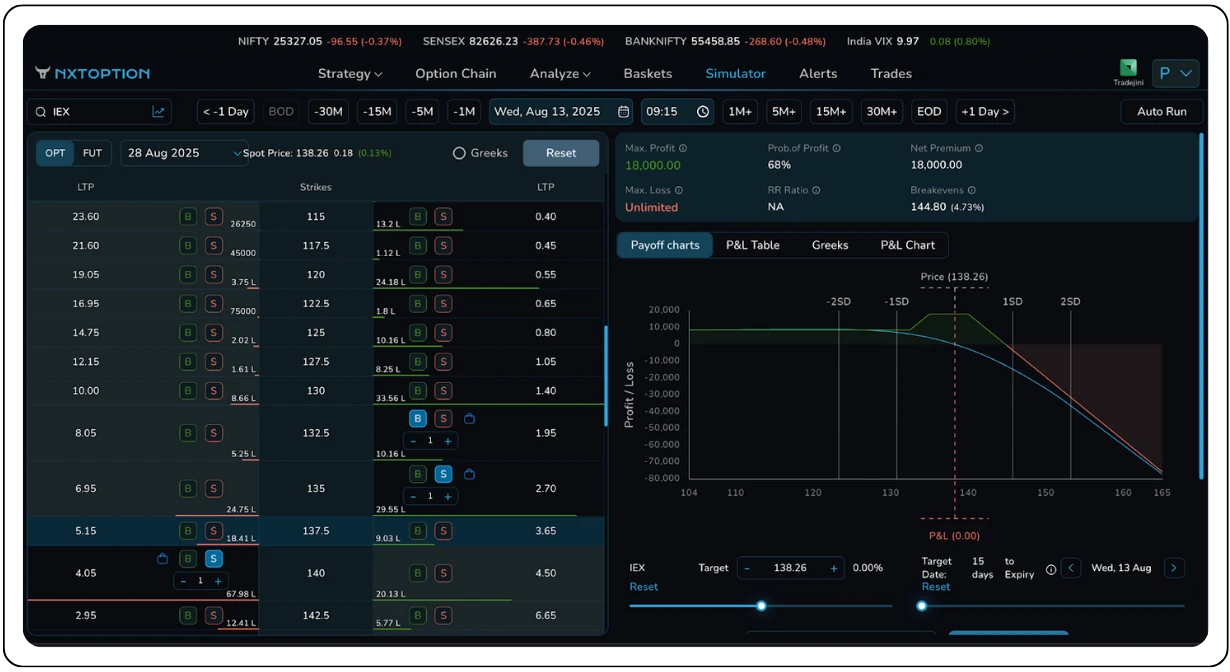The image size is (1230, 672).
Task: Increase 140 call lot quantity
Action: point(217,581)
